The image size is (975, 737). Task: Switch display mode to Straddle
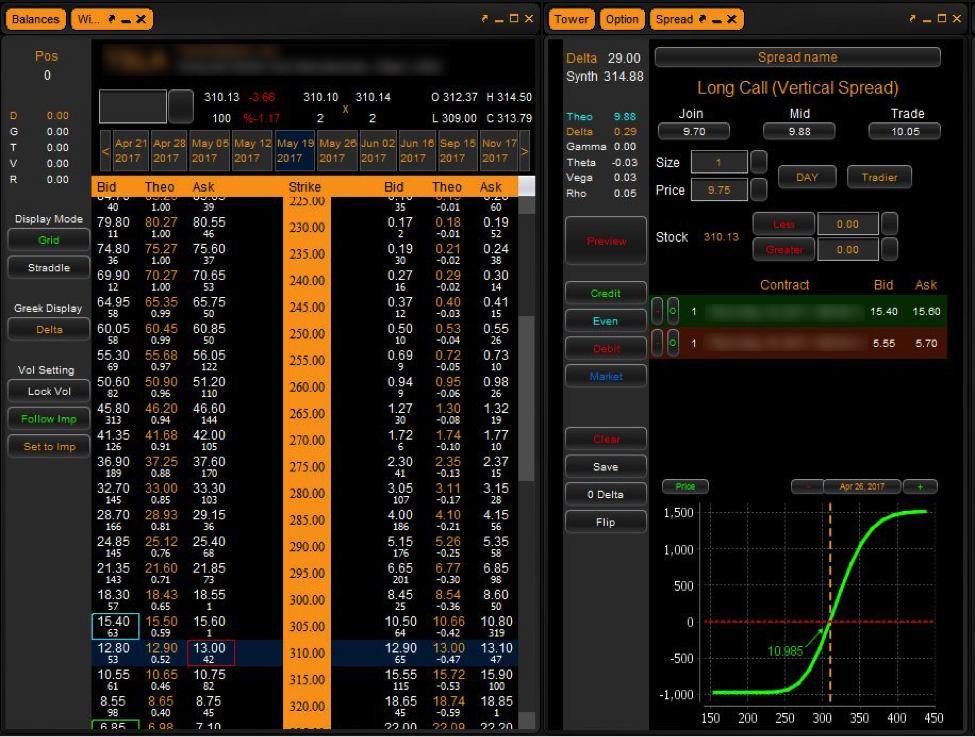[x=49, y=268]
